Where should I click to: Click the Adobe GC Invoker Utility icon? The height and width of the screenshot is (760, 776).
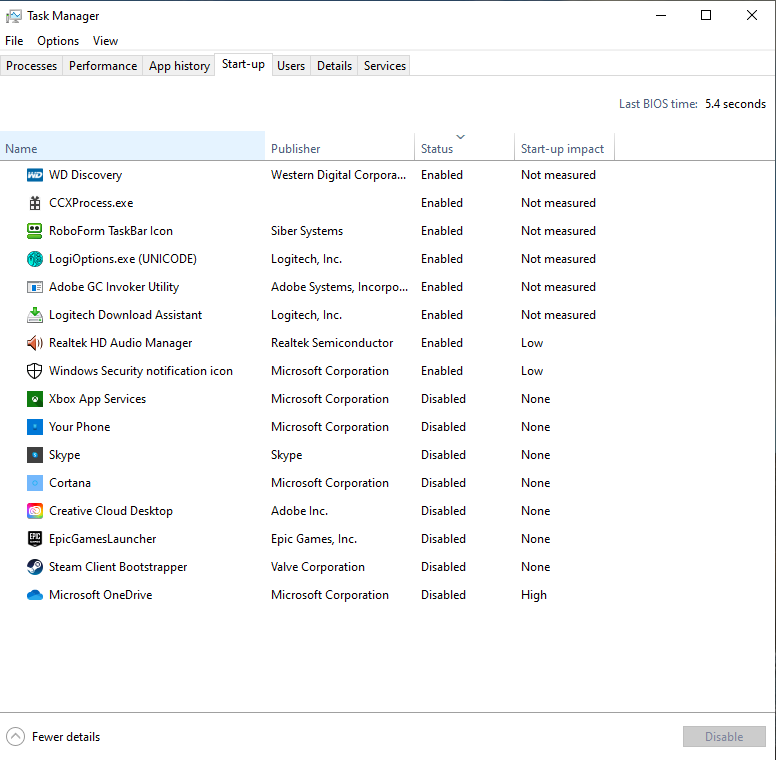pyautogui.click(x=35, y=287)
